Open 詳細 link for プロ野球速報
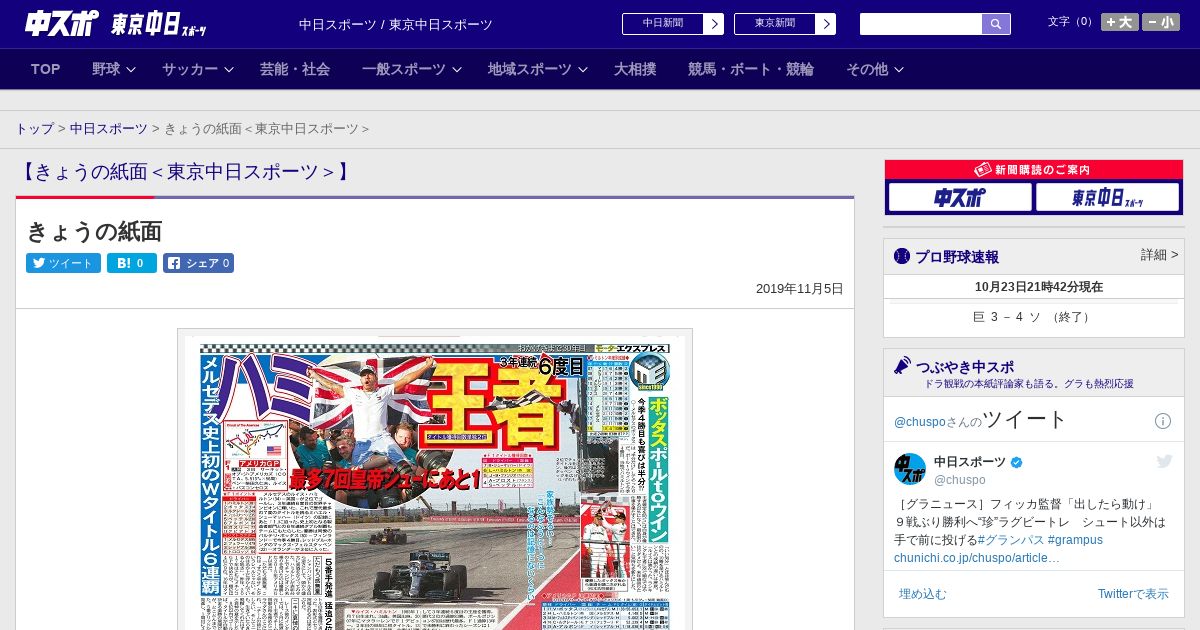This screenshot has width=1200, height=630. 1159,255
